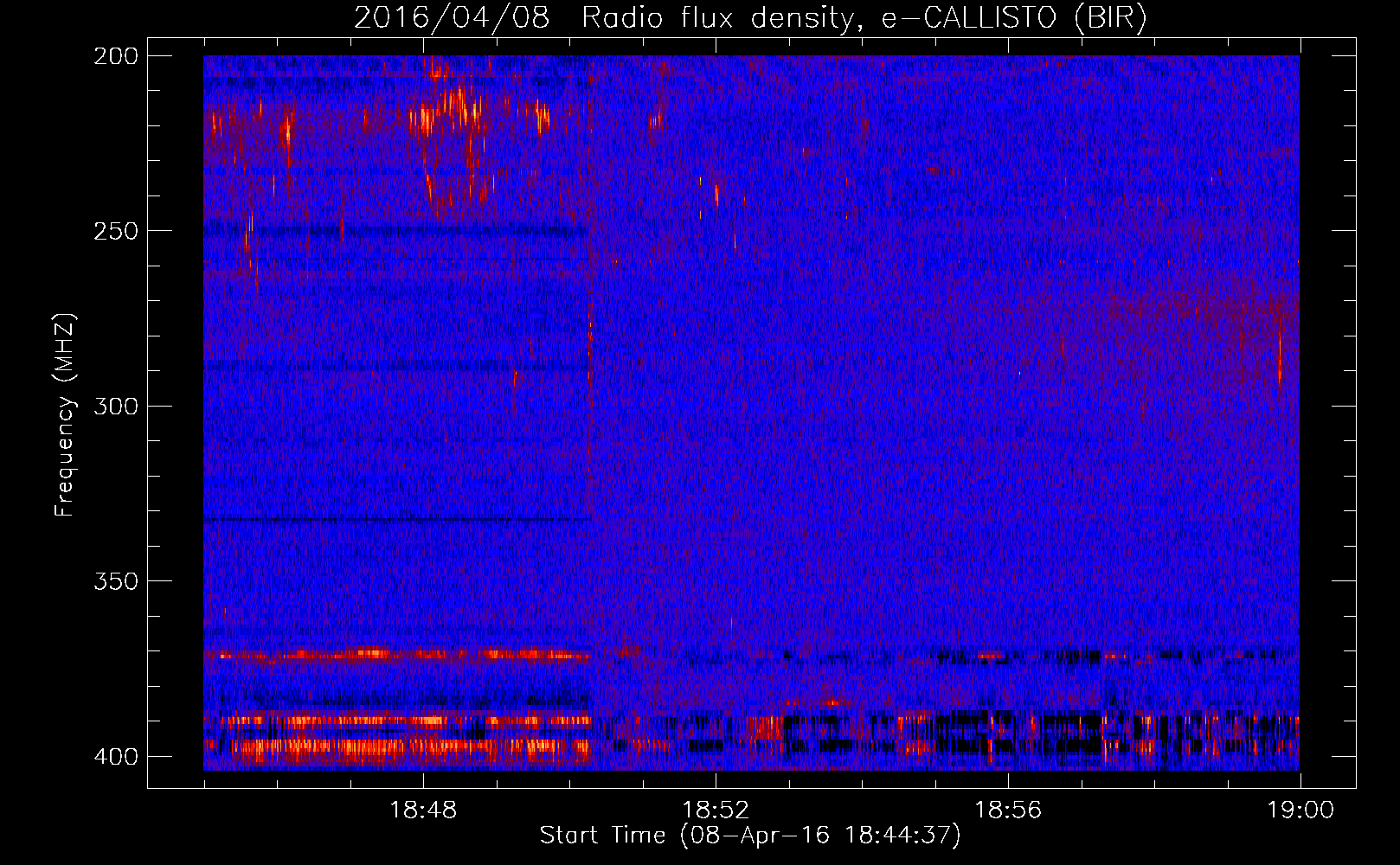Select the 'Frequency (MHZ)' axis label
1400x865 pixels.
(65, 415)
